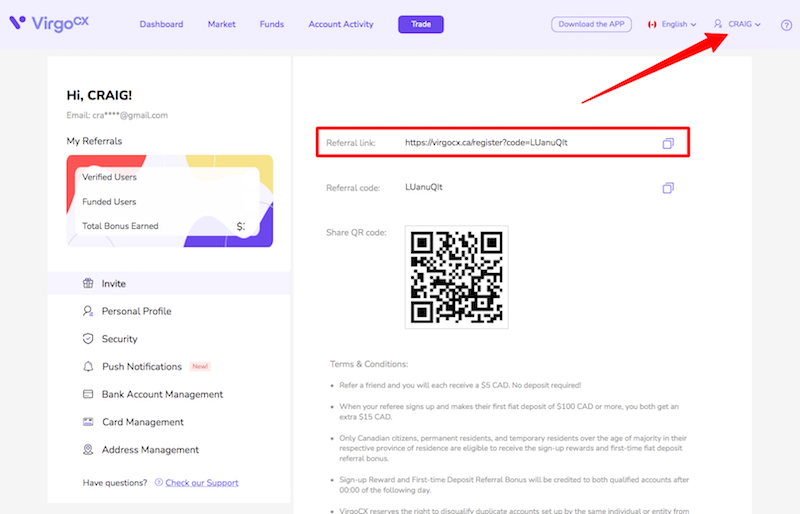This screenshot has width=800, height=514.
Task: Click the New! badge
Action: click(x=200, y=366)
